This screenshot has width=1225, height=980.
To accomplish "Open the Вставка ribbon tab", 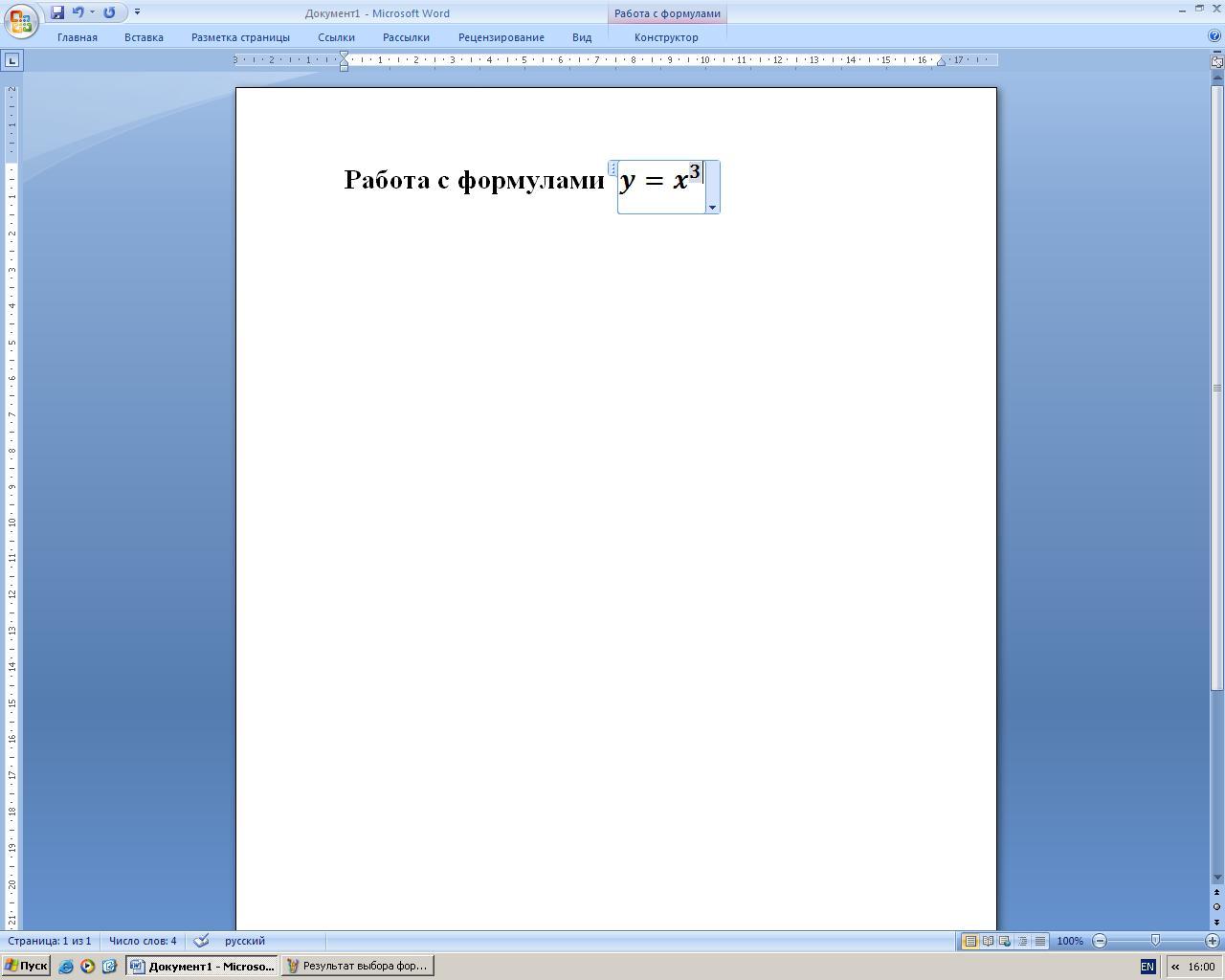I will (x=144, y=37).
